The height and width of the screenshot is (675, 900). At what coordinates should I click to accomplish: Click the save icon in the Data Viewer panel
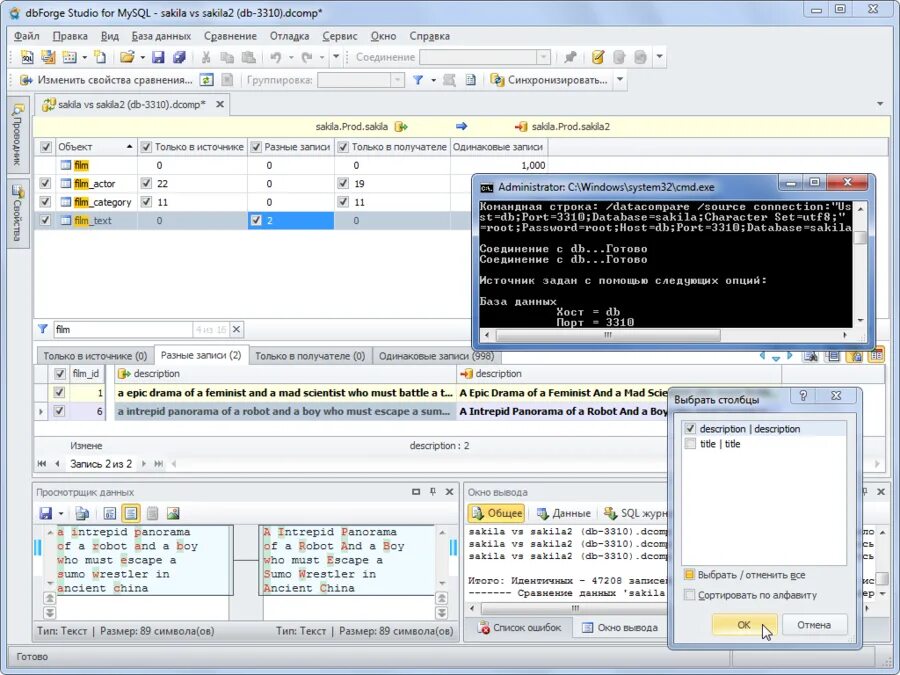(45, 513)
